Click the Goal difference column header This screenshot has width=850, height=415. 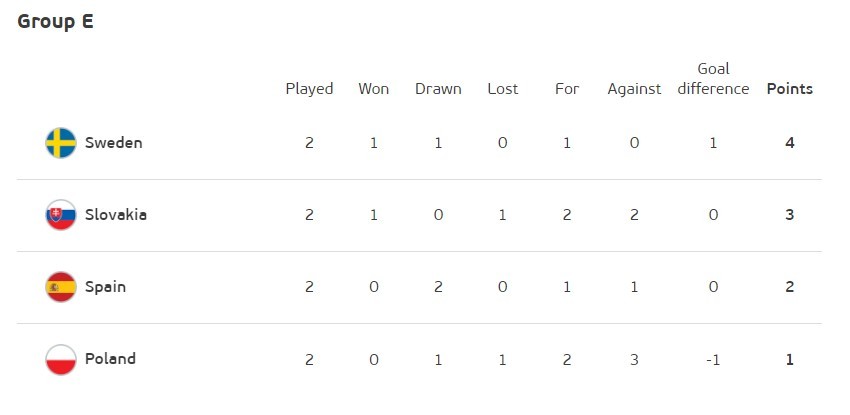tap(713, 79)
